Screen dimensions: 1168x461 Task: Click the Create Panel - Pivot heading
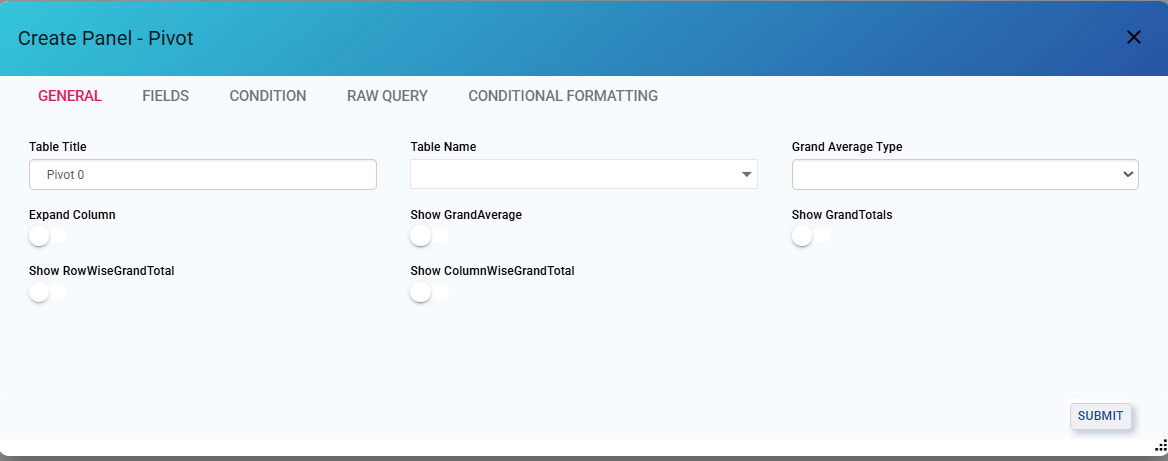click(106, 38)
